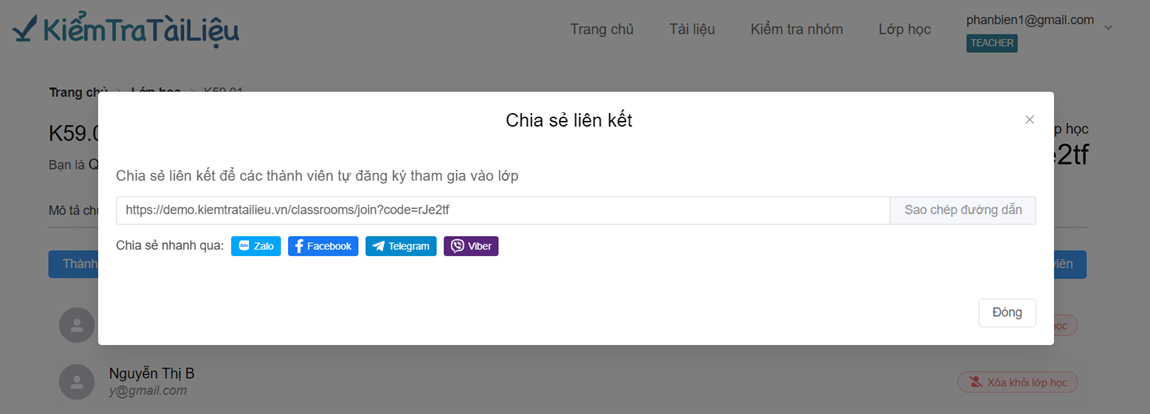This screenshot has height=414, width=1150.
Task: Close the Chia sẻ liên kết dialog with X
Action: point(1029,120)
